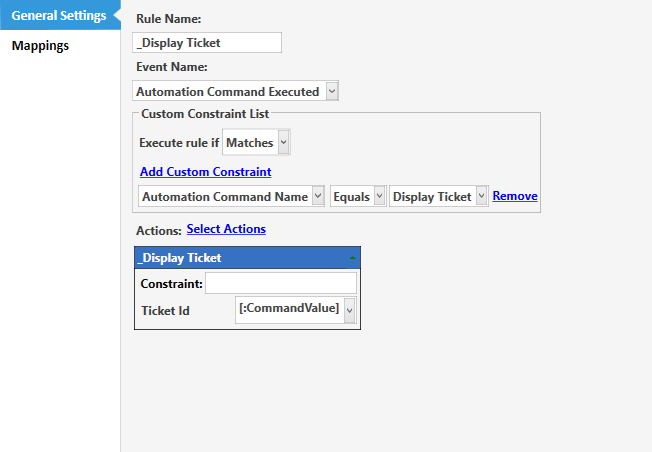Click the "Ticket Id" field label

click(166, 310)
